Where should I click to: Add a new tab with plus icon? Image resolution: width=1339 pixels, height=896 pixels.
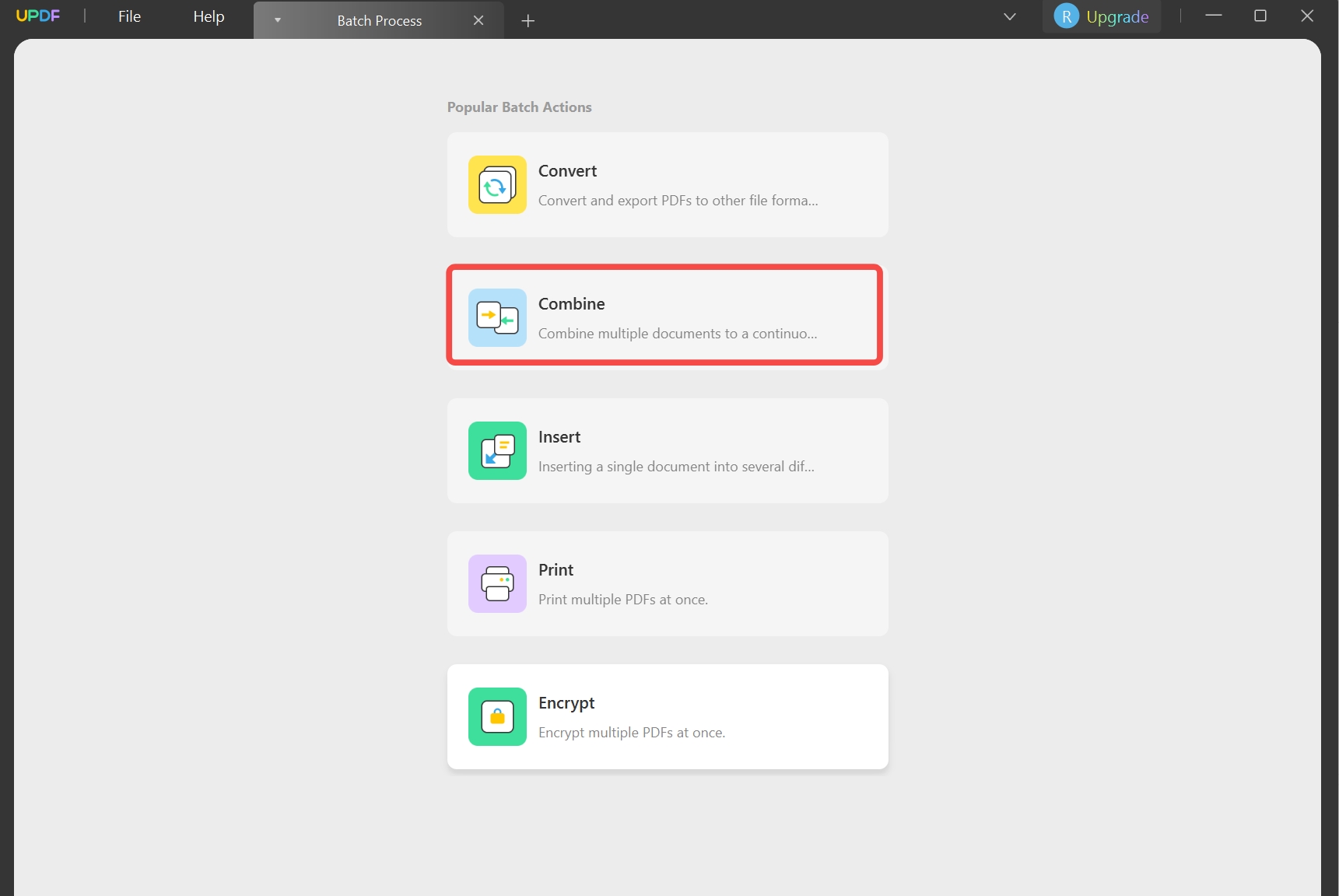click(528, 21)
